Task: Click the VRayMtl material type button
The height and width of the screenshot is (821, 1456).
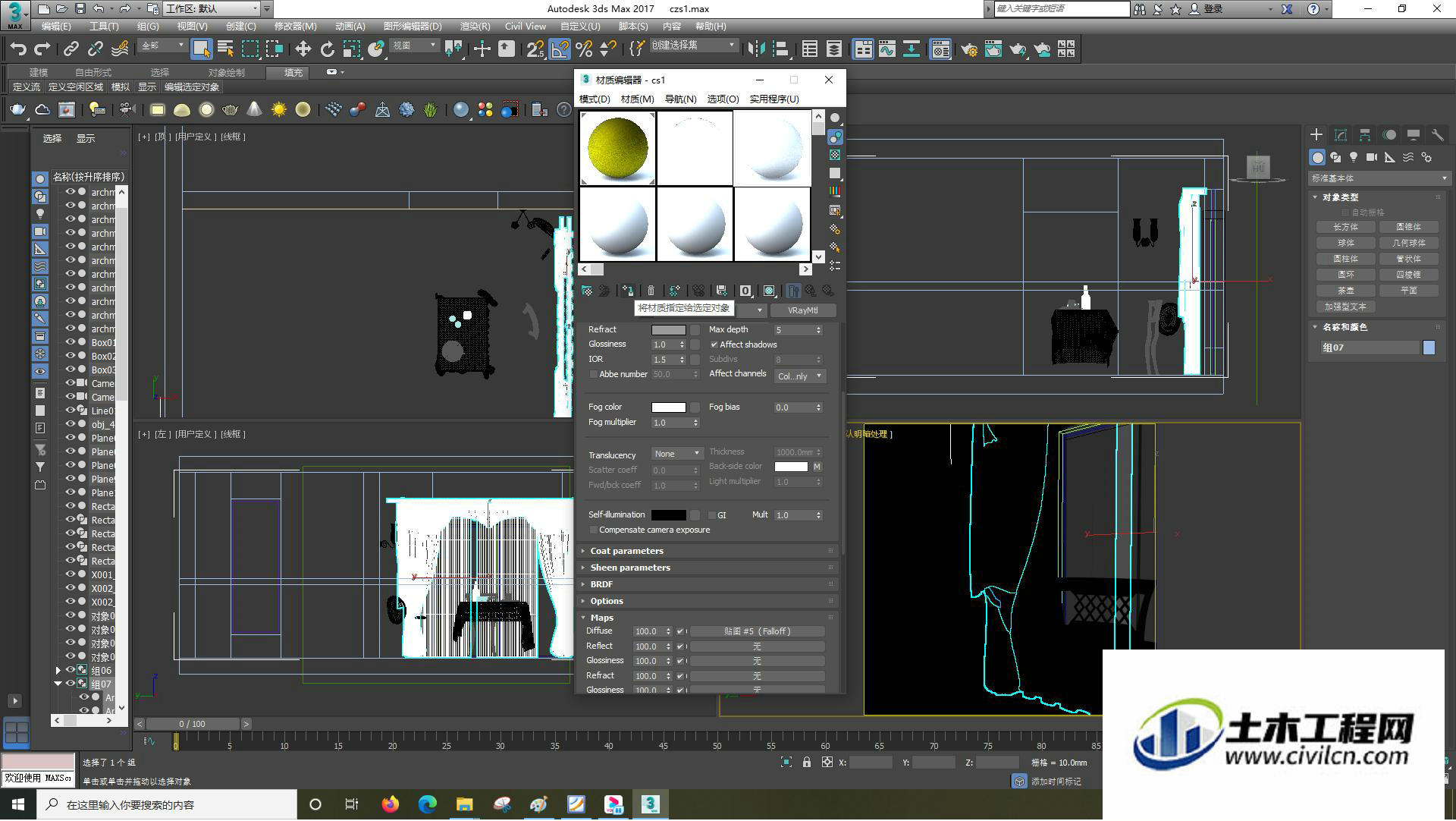Action: [803, 310]
